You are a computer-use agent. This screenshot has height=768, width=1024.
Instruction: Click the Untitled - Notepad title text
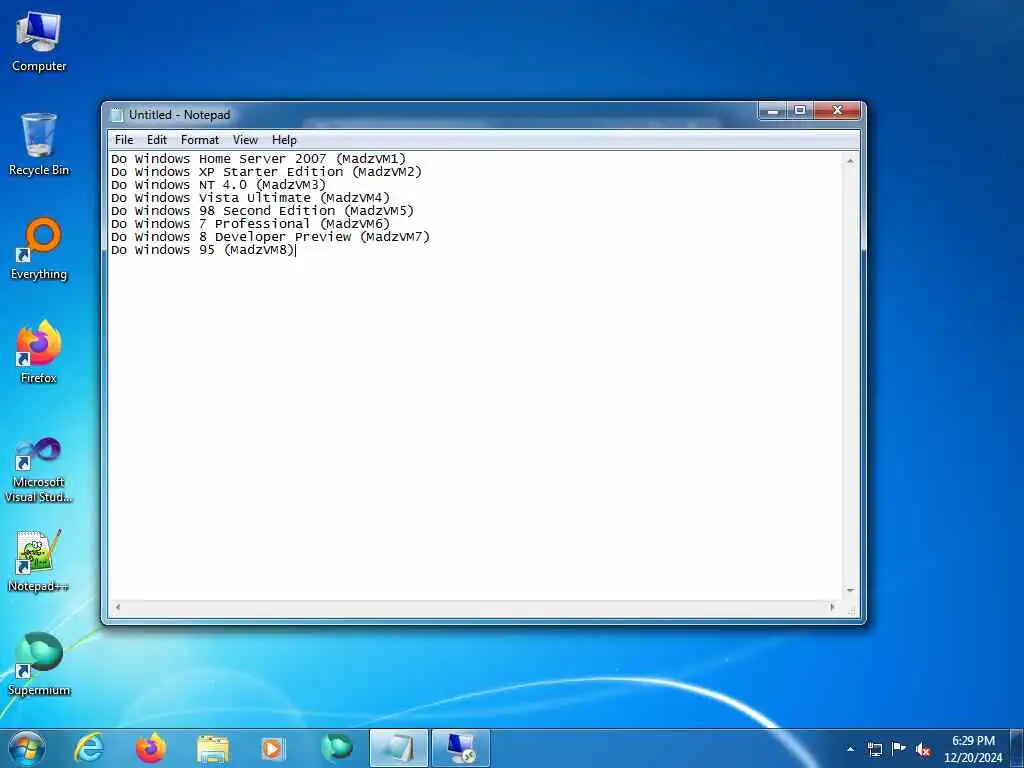pos(180,115)
